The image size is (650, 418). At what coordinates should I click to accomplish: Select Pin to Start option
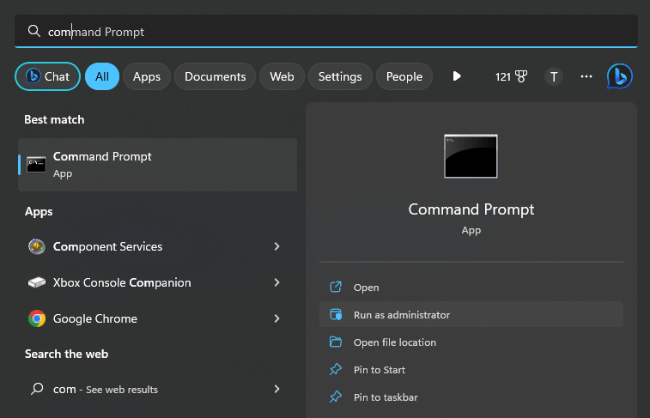[x=380, y=370]
